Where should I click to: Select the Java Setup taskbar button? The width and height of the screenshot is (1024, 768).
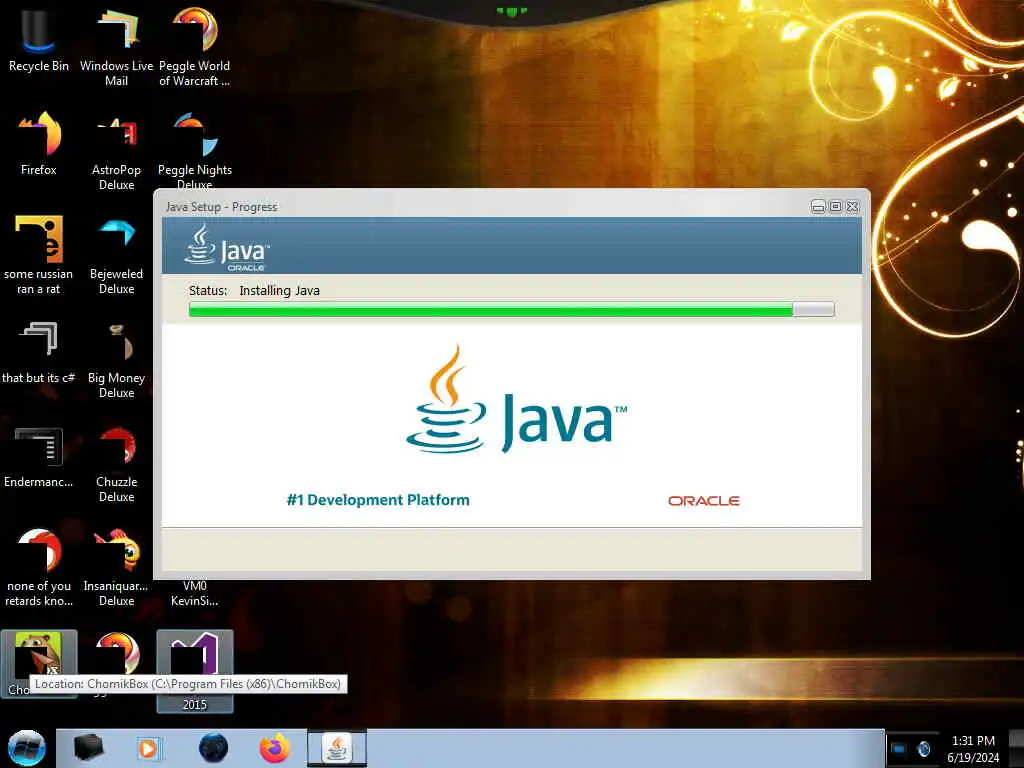point(336,748)
